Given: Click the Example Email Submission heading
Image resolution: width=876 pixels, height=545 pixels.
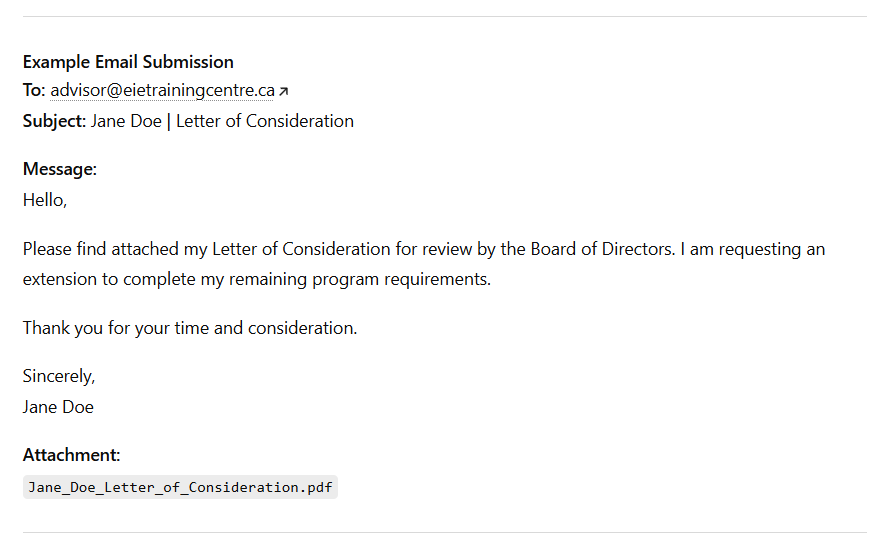Looking at the screenshot, I should [128, 62].
